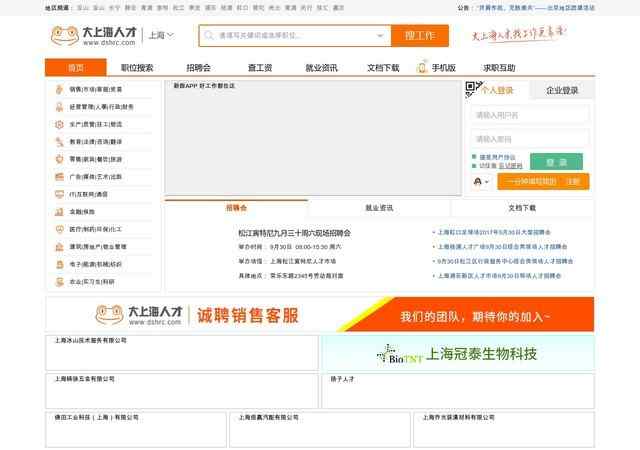Click the building category house icon
This screenshot has width=640, height=450.
tap(60, 247)
